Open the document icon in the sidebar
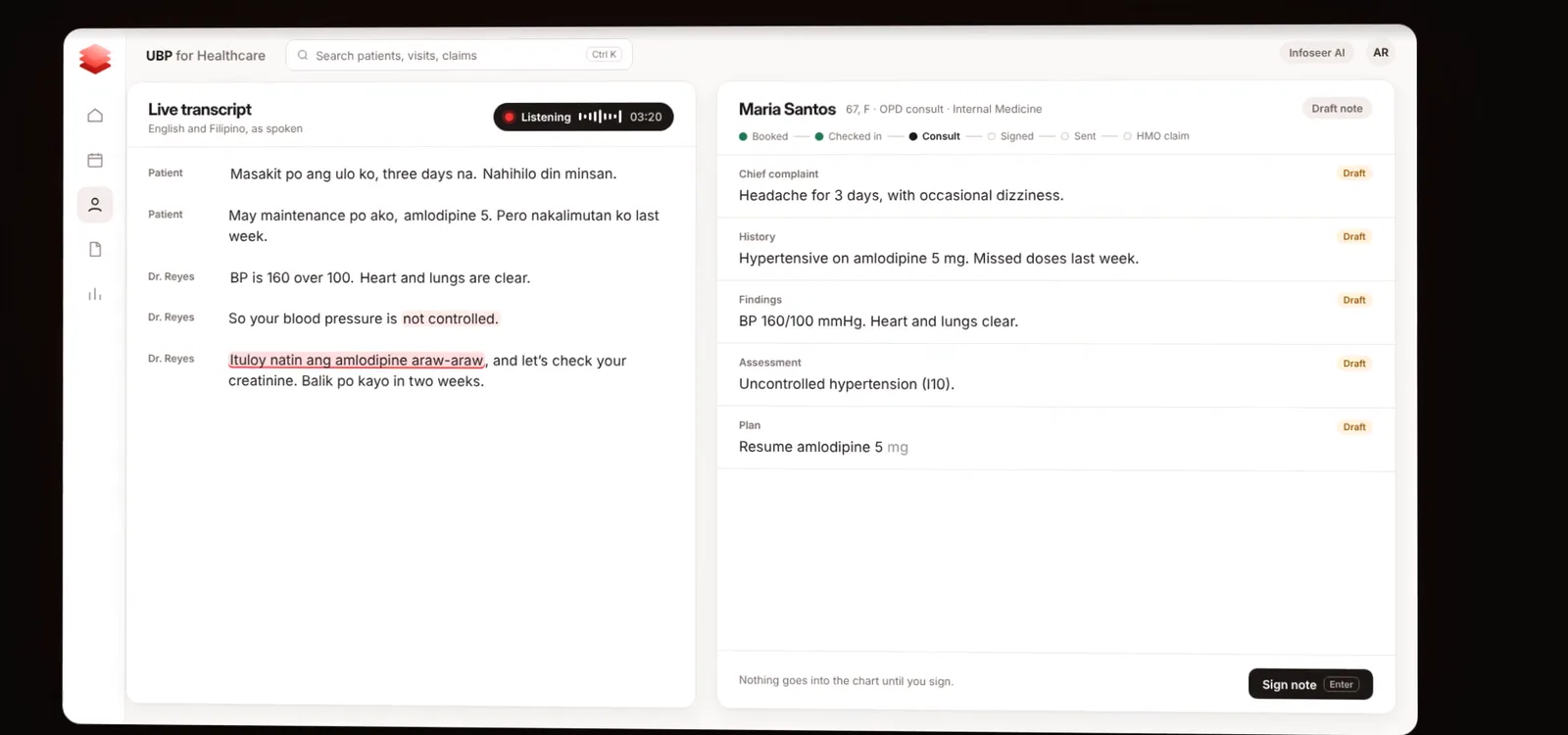Image resolution: width=1568 pixels, height=735 pixels. (95, 250)
